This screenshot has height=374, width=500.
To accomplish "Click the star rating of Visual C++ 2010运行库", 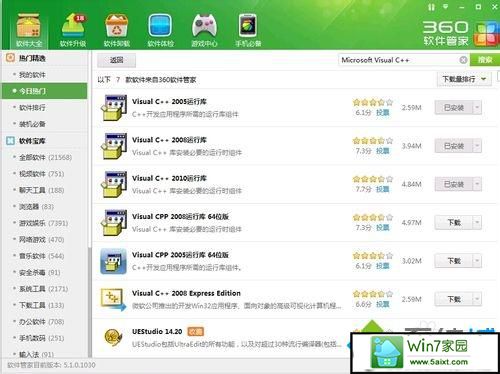I will 373,179.
